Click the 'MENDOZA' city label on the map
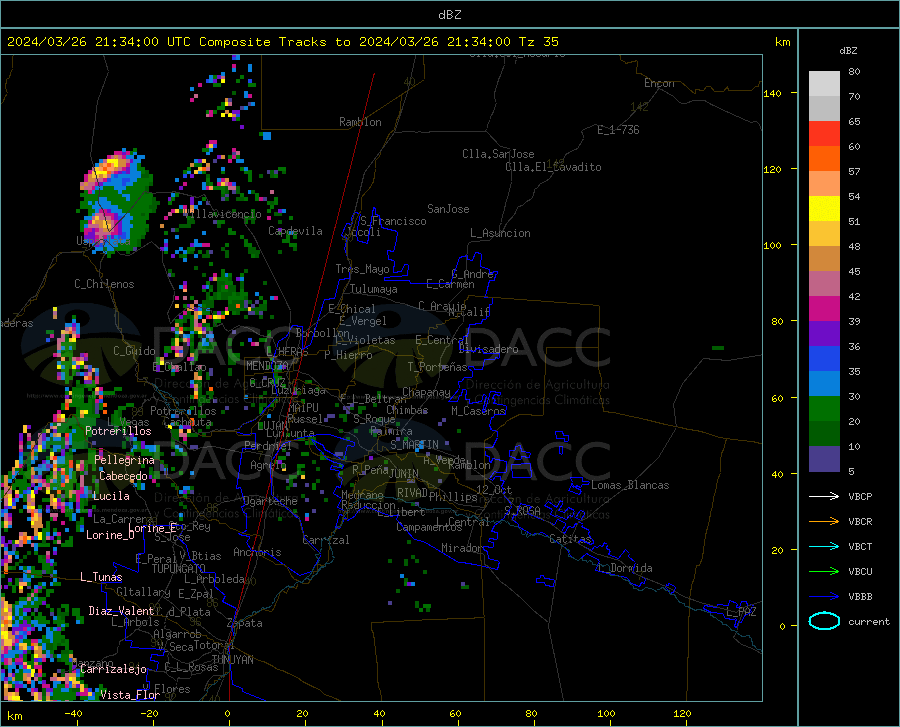The width and height of the screenshot is (900, 727). tap(267, 366)
